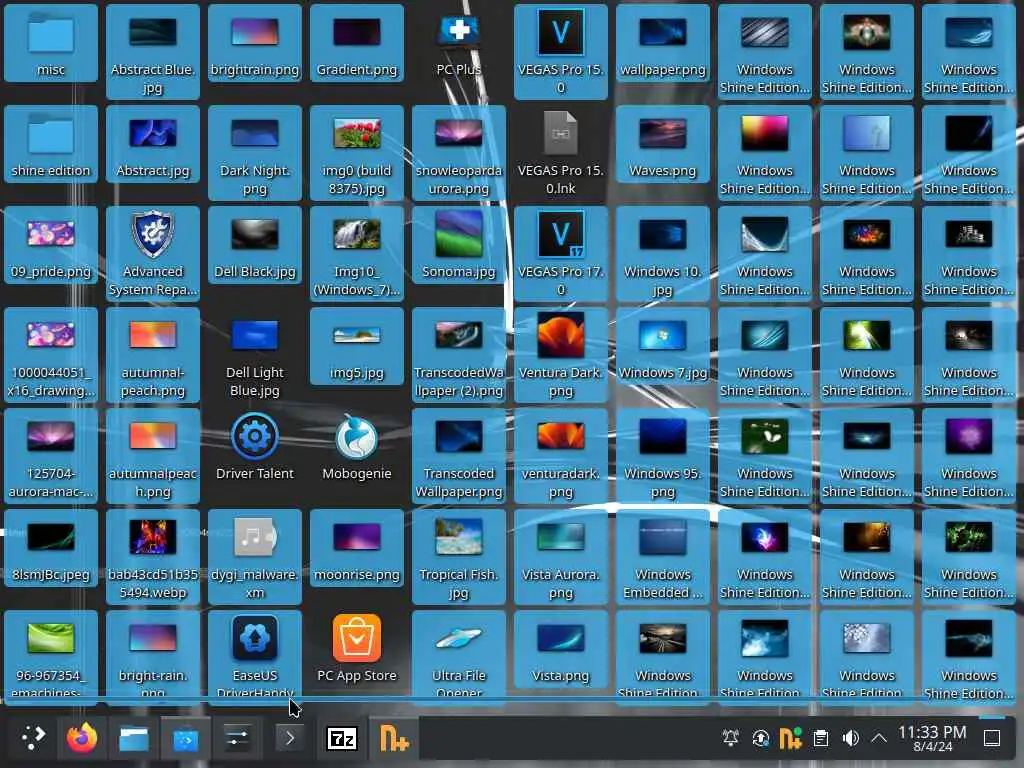Launch Driver Talent application
The width and height of the screenshot is (1024, 768).
click(x=255, y=447)
